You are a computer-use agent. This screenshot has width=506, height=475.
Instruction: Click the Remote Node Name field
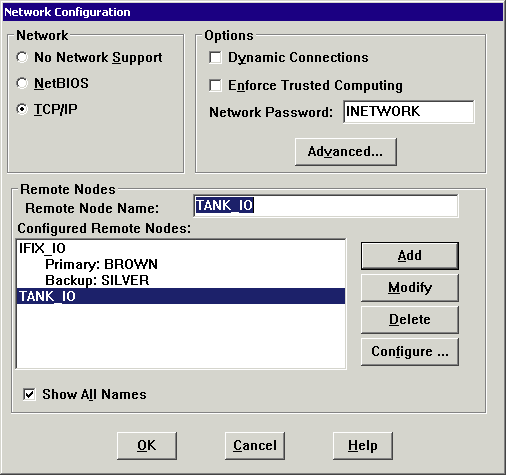point(326,206)
